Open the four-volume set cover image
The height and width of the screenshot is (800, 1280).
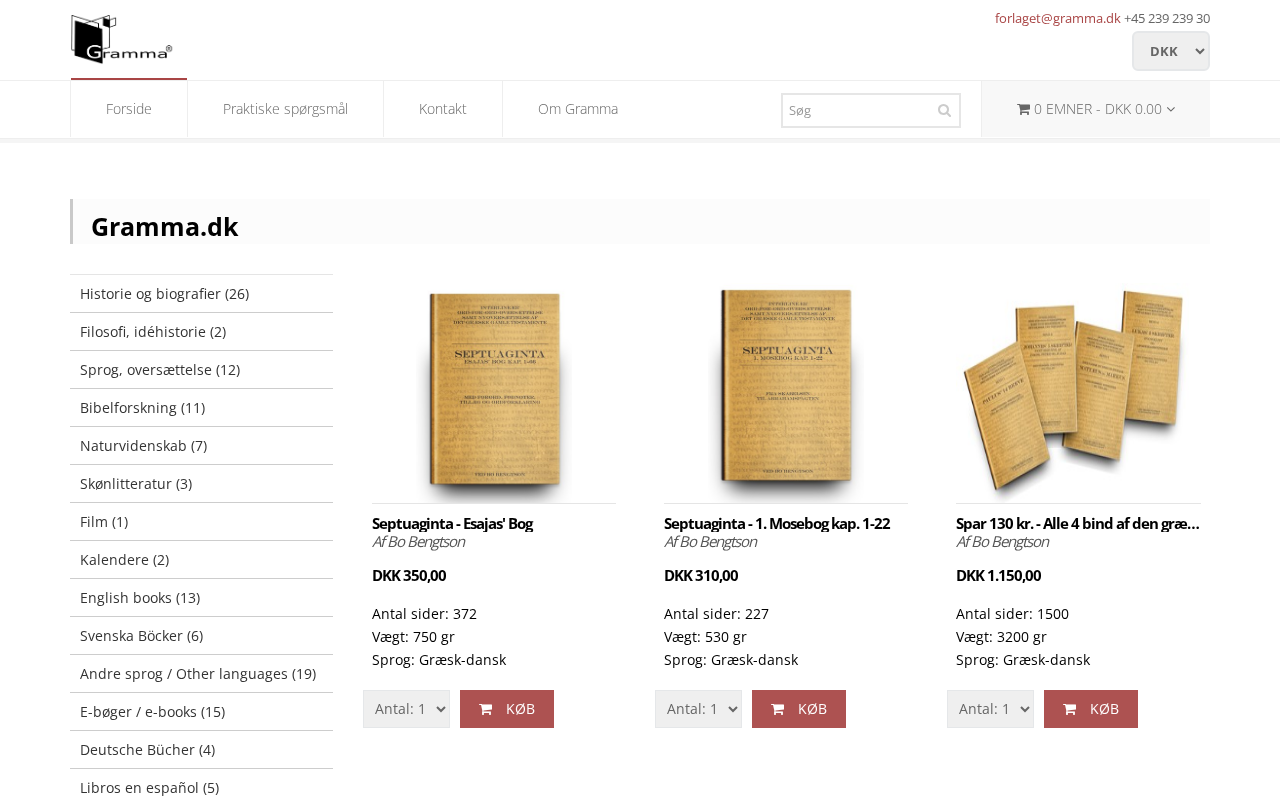[1078, 390]
